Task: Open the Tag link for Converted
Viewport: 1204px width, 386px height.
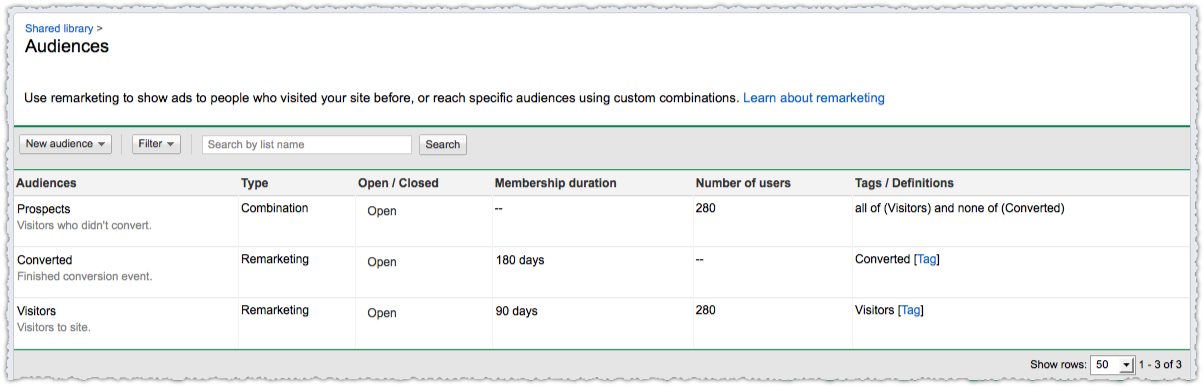Action: tap(927, 259)
